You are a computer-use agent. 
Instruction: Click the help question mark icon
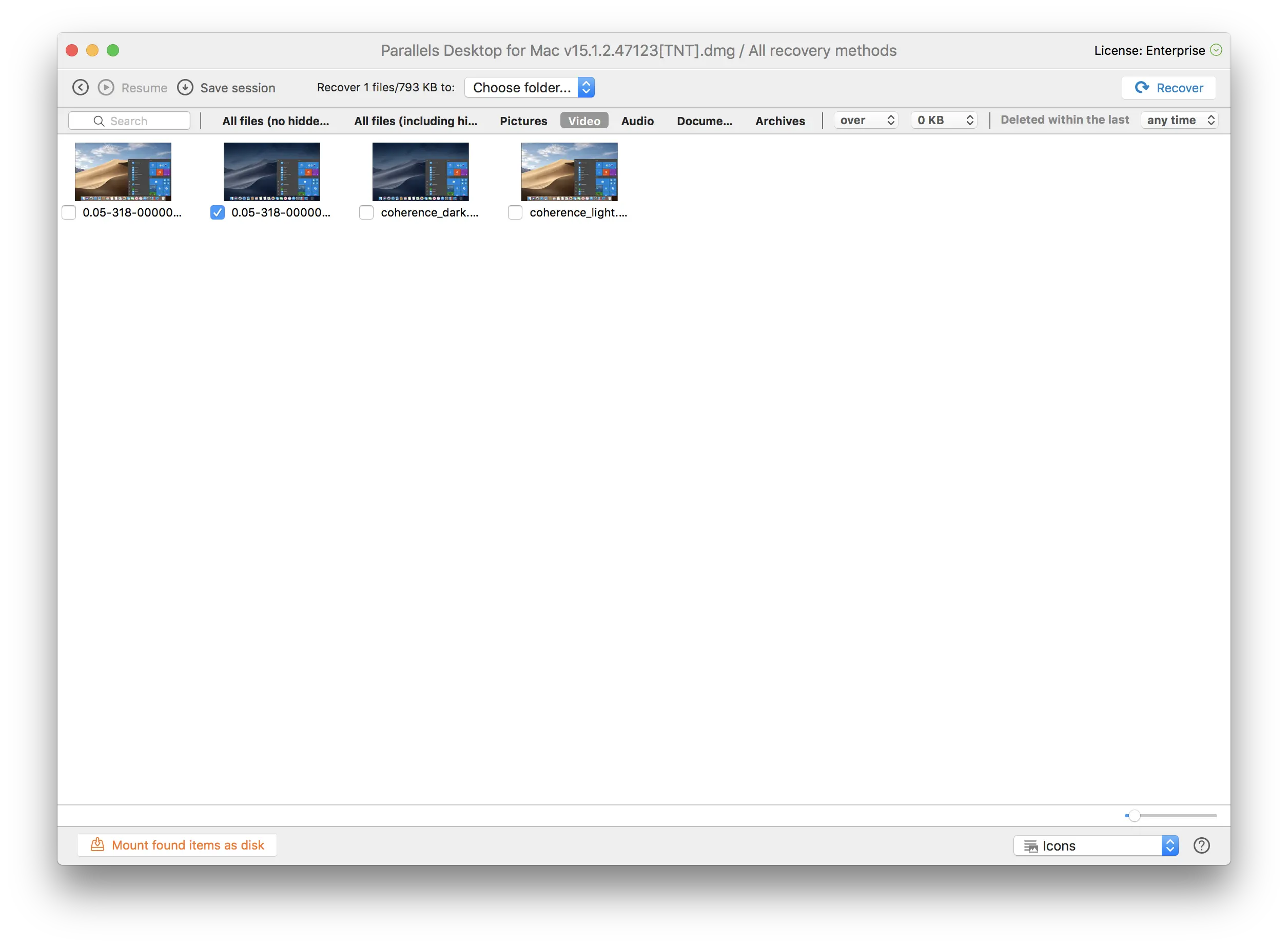pos(1201,845)
